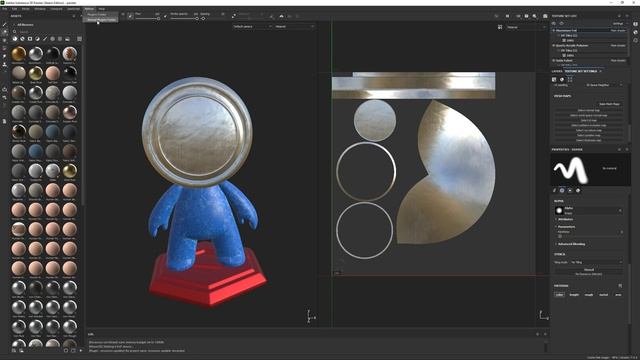Toggle the height channel button

574,294
